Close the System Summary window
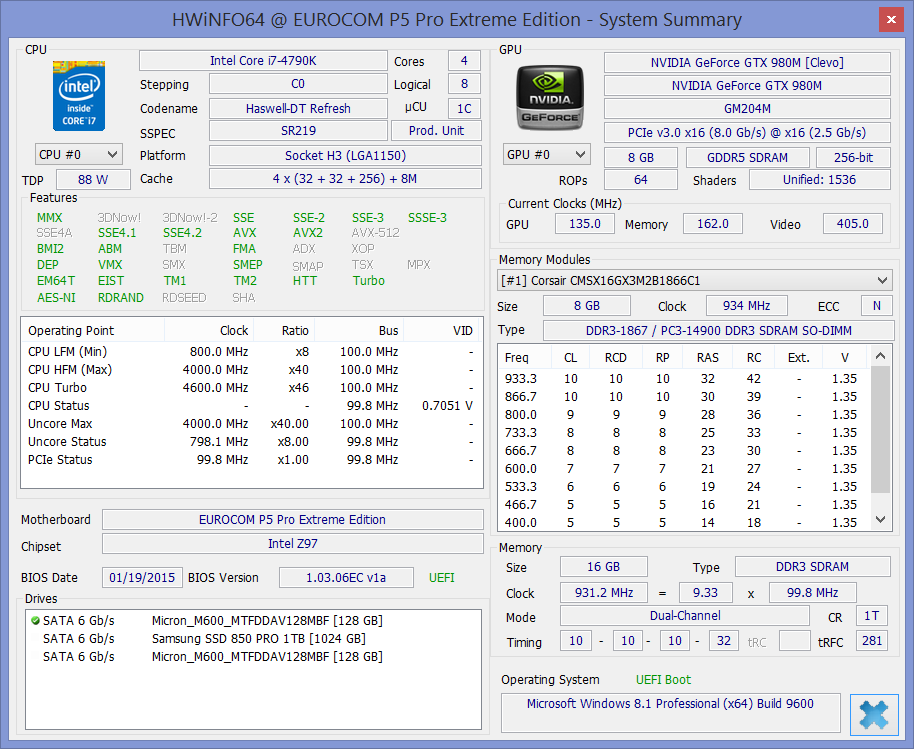The width and height of the screenshot is (914, 749). tap(891, 19)
